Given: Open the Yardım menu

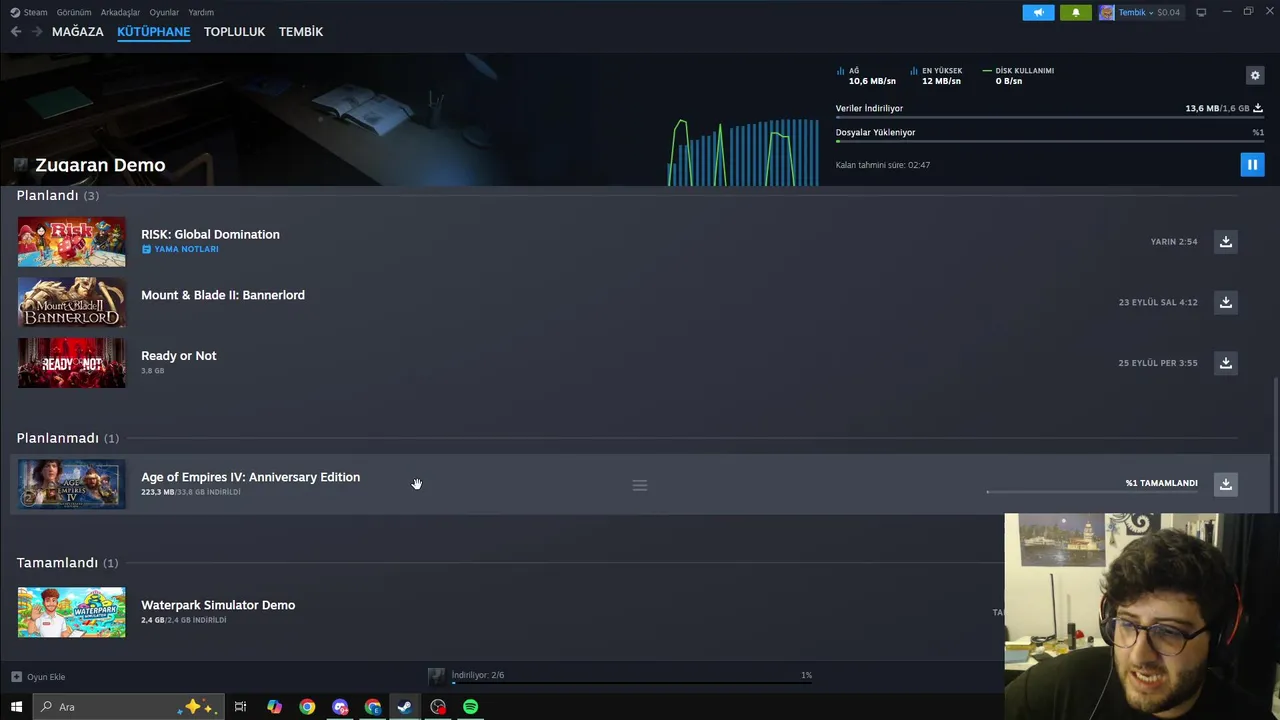Looking at the screenshot, I should click(201, 12).
